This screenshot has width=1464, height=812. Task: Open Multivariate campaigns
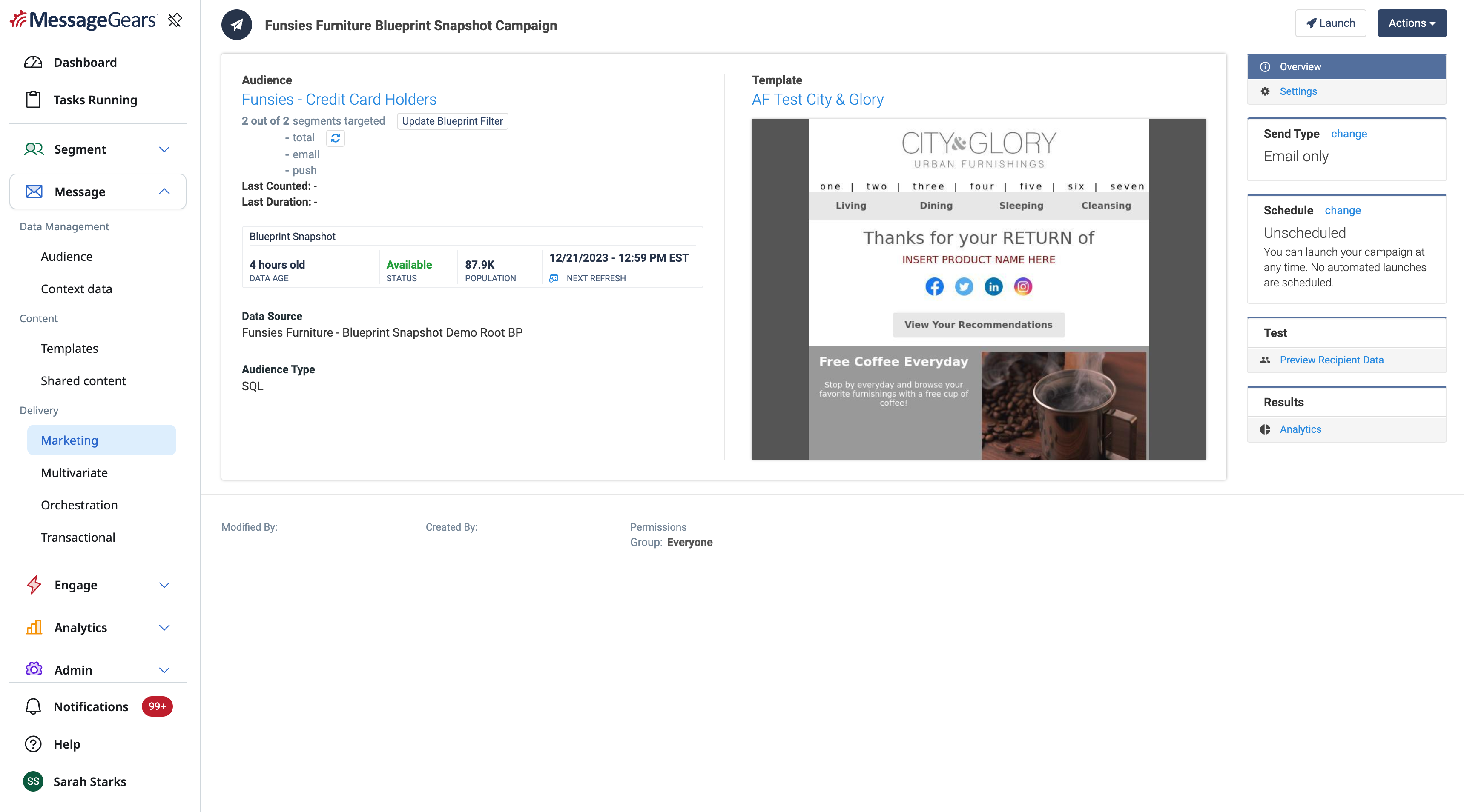coord(75,473)
